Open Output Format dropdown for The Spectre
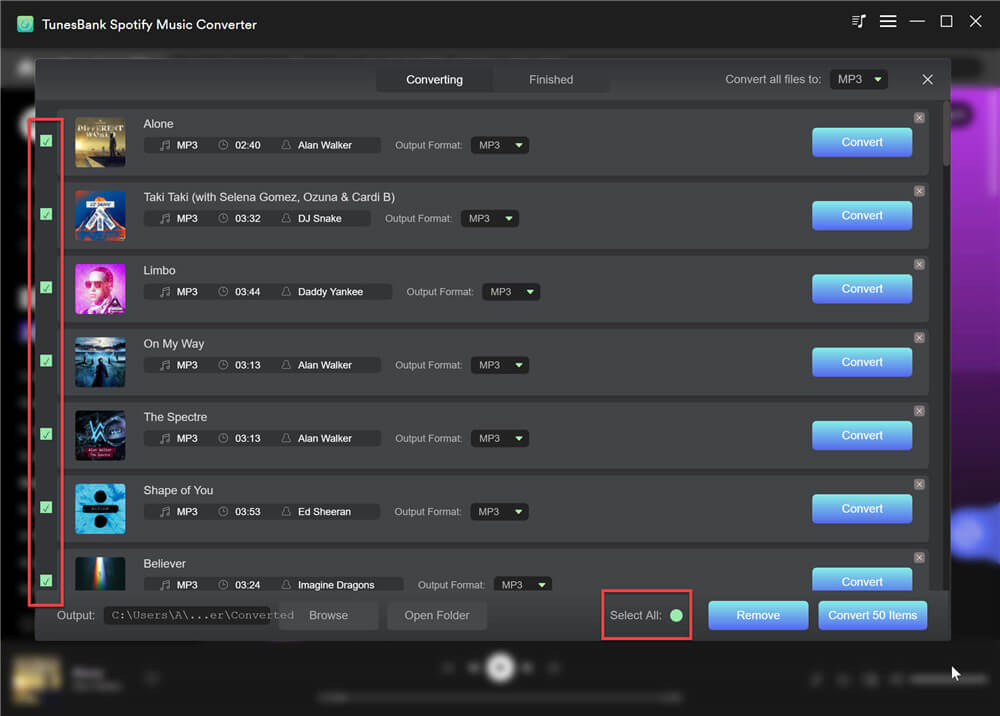This screenshot has width=1000, height=716. coord(499,439)
